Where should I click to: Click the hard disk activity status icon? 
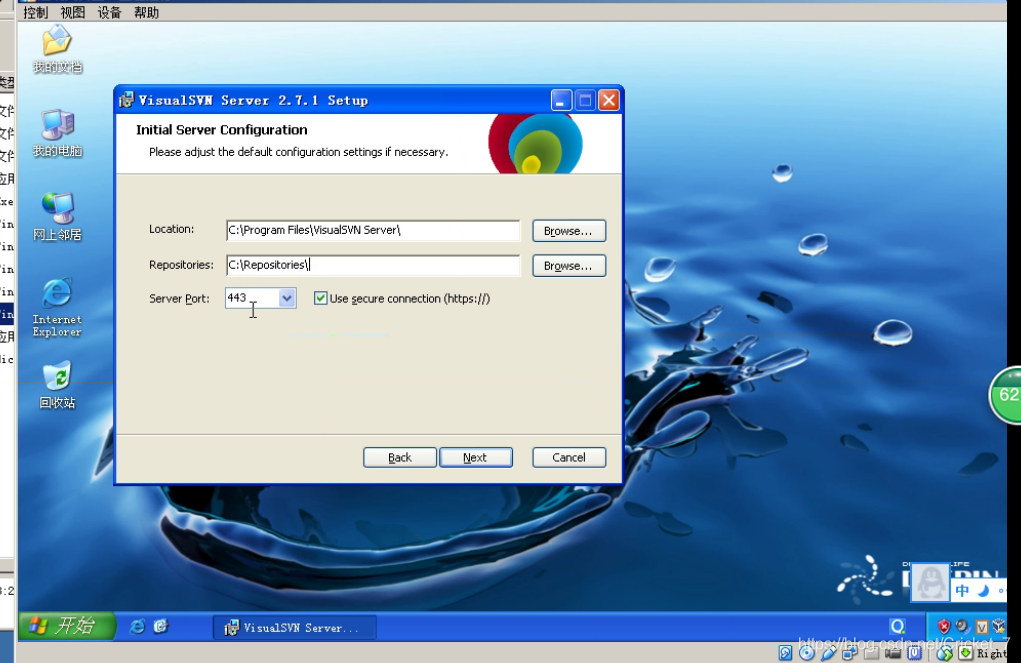tap(785, 653)
